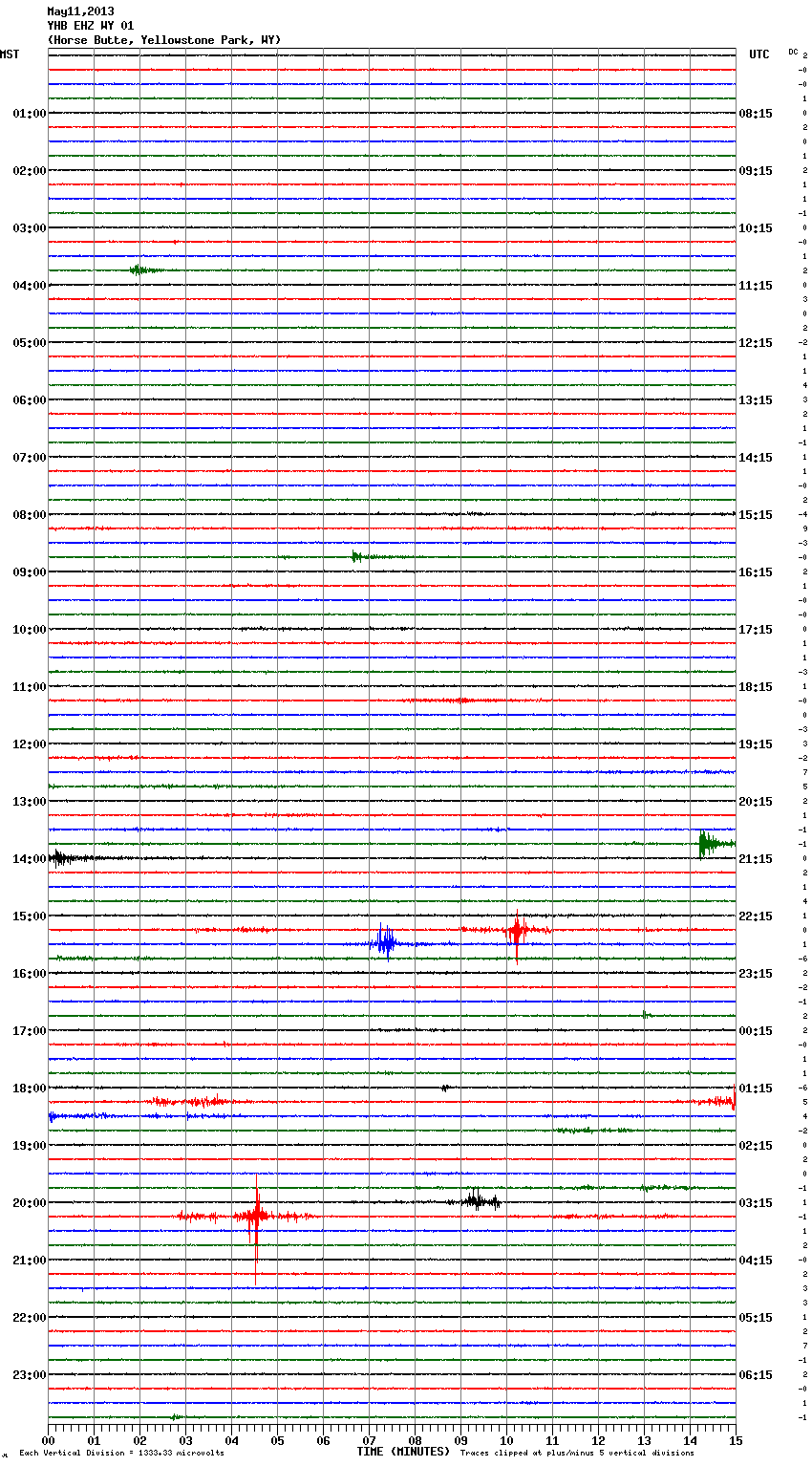
Task: Select the '01:00' MST time label
Action: [29, 114]
